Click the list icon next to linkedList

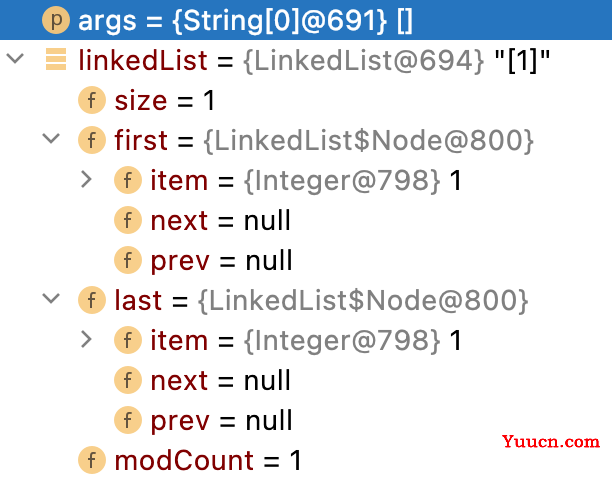click(x=56, y=59)
